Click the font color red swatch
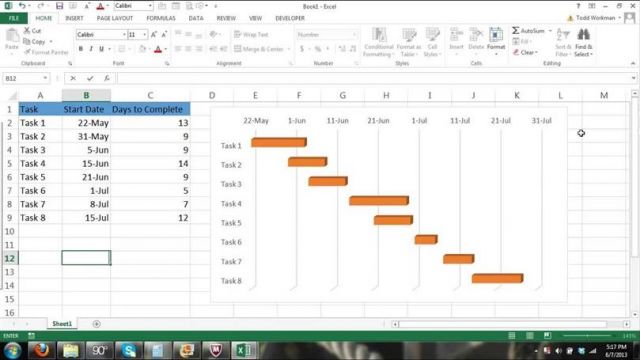Screen dimensions: 640x360 point(158,49)
